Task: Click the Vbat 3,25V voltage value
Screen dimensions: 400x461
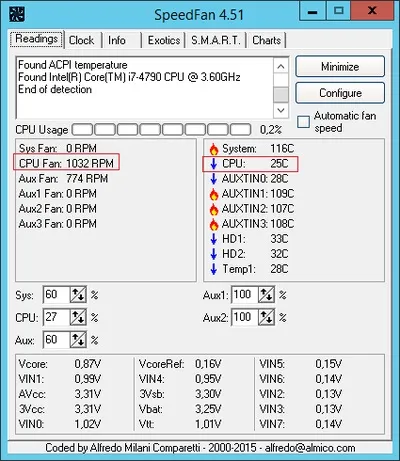Action: [x=208, y=409]
